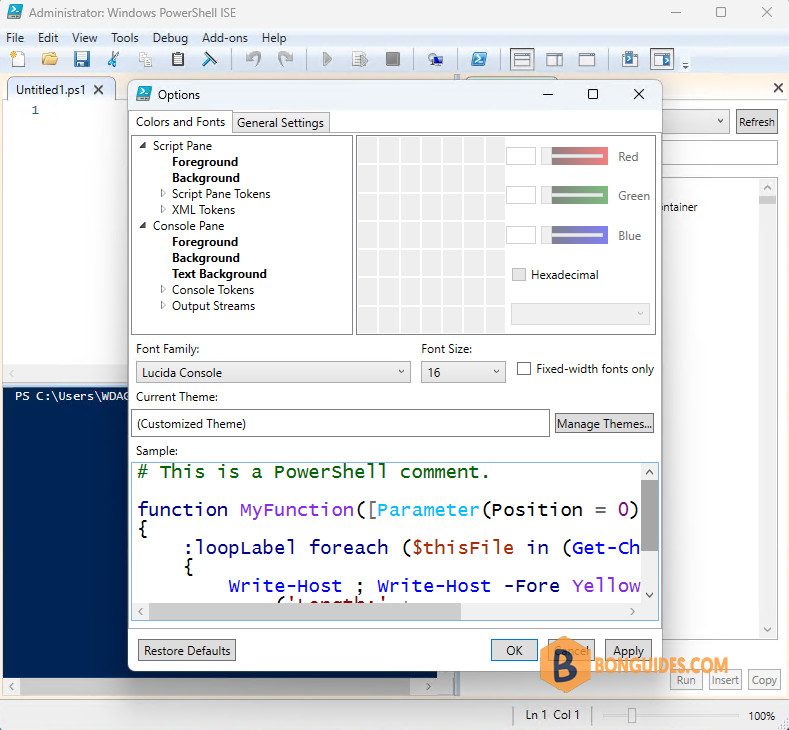The width and height of the screenshot is (789, 730).
Task: Open the Tools menu
Action: click(124, 38)
